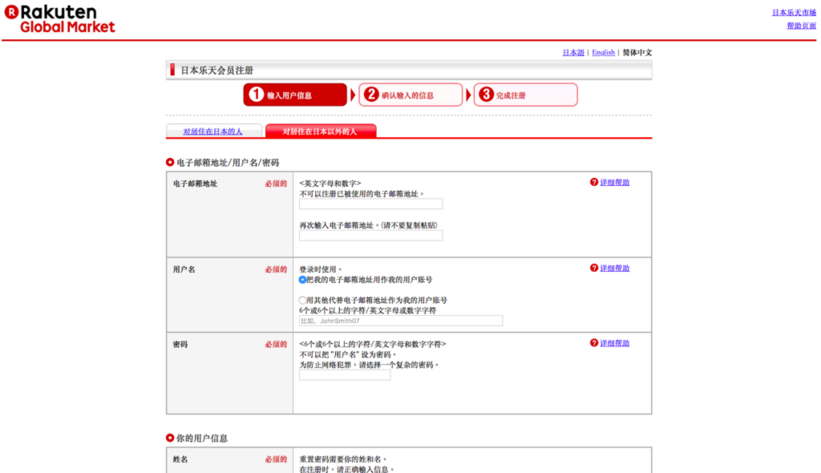Open the 日本乐天市场 link
This screenshot has height=473, width=821.
tap(793, 13)
